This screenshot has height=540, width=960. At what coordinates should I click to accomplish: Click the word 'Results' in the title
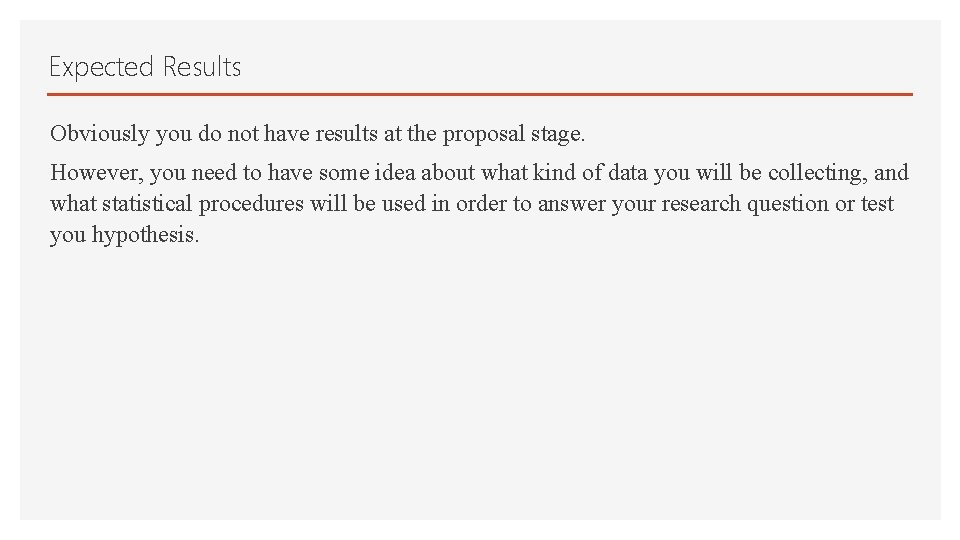pyautogui.click(x=202, y=67)
